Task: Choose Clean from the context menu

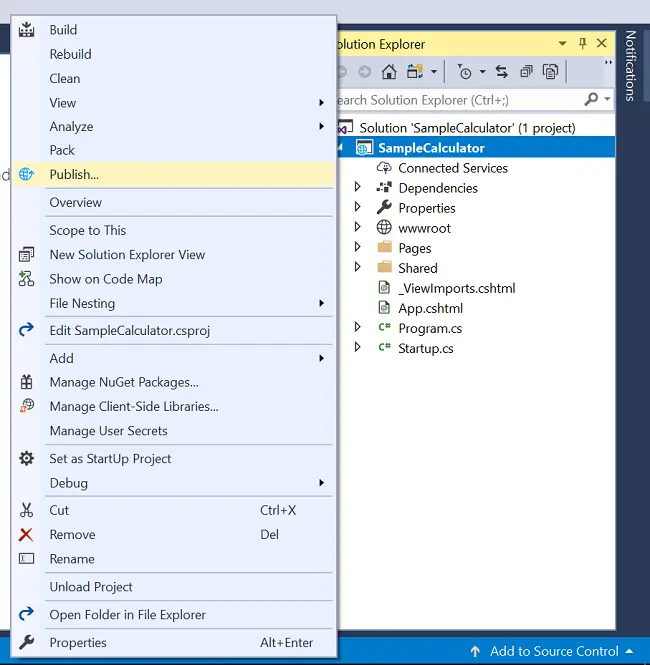Action: 174,78
